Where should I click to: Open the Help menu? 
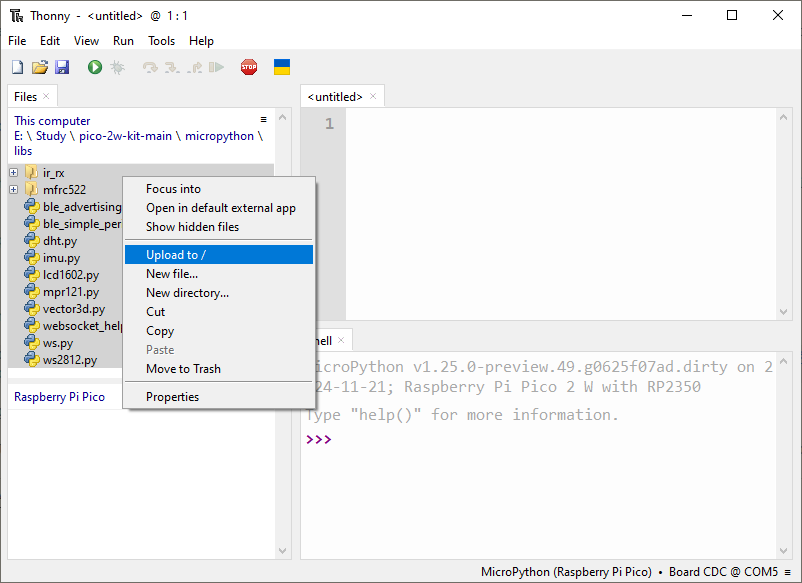pos(201,41)
